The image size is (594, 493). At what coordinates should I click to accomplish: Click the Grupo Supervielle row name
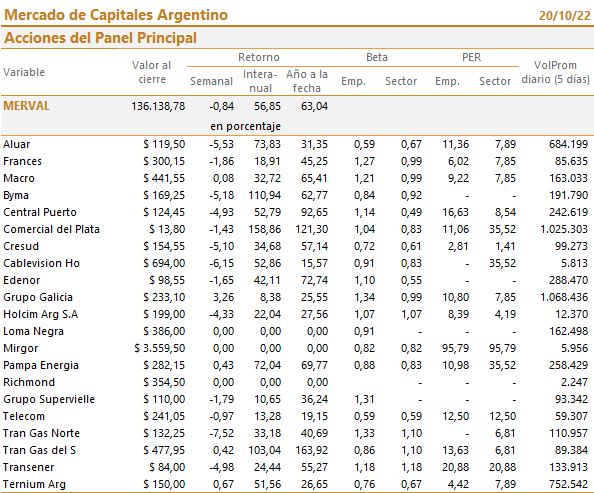[49, 399]
